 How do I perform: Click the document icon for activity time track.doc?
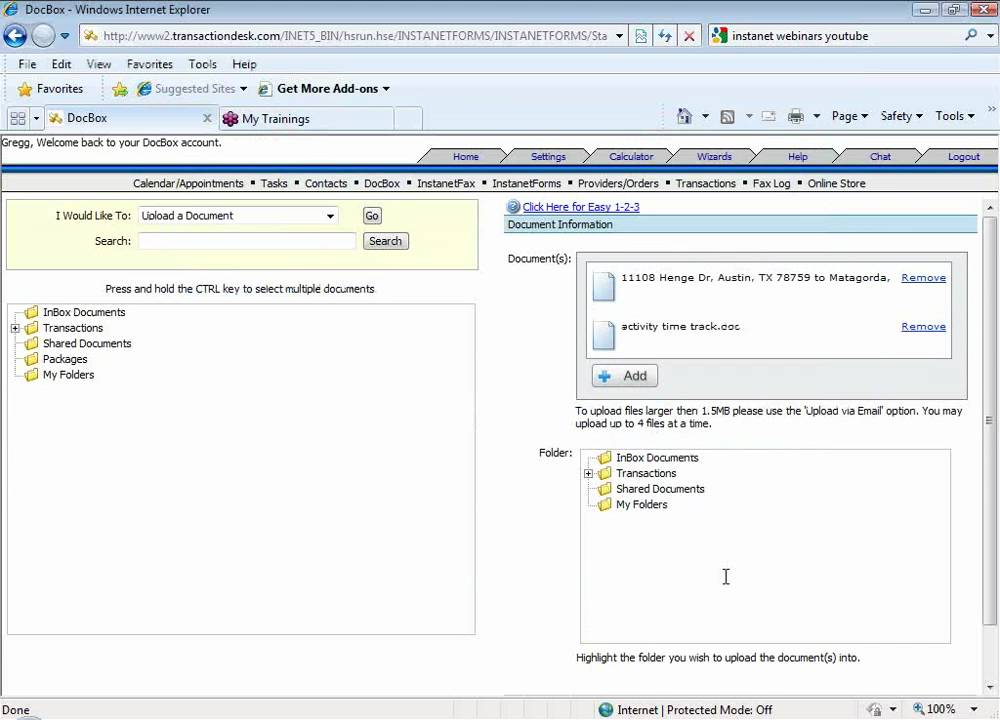pos(603,335)
